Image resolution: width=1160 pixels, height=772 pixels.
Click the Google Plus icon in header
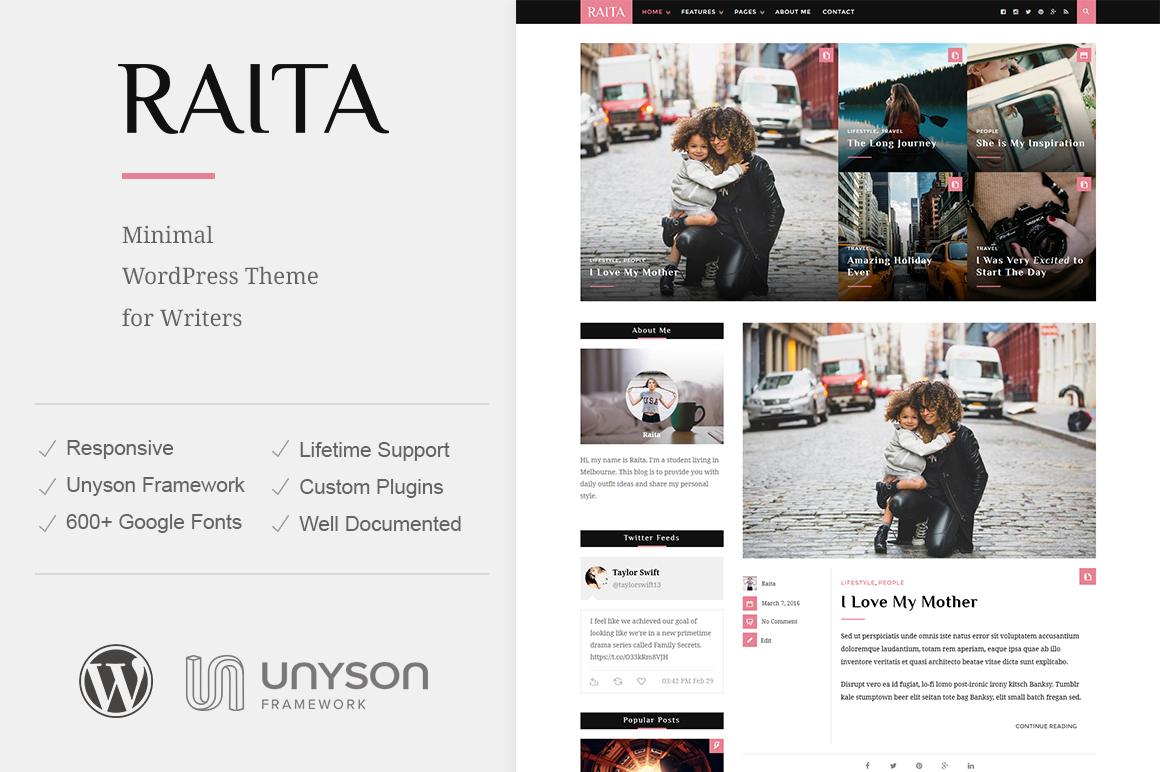(x=1053, y=12)
